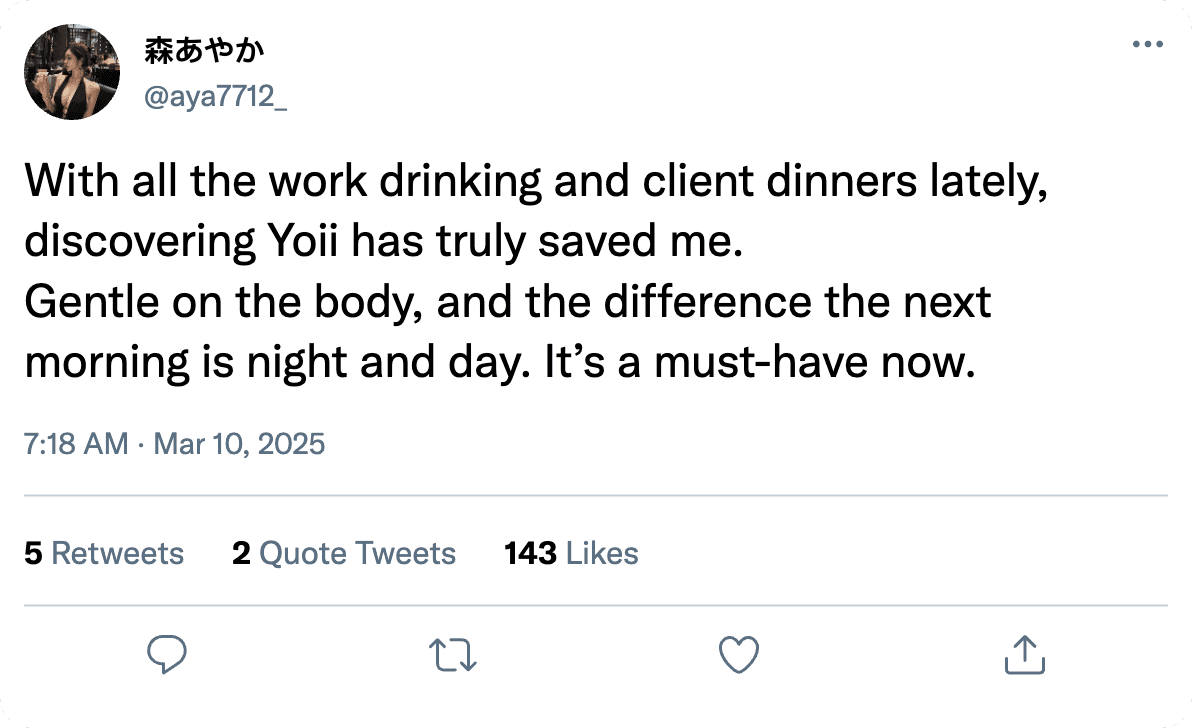Viewport: 1192px width, 728px height.
Task: Click the bold 2 quote count number
Action: pyautogui.click(x=241, y=553)
